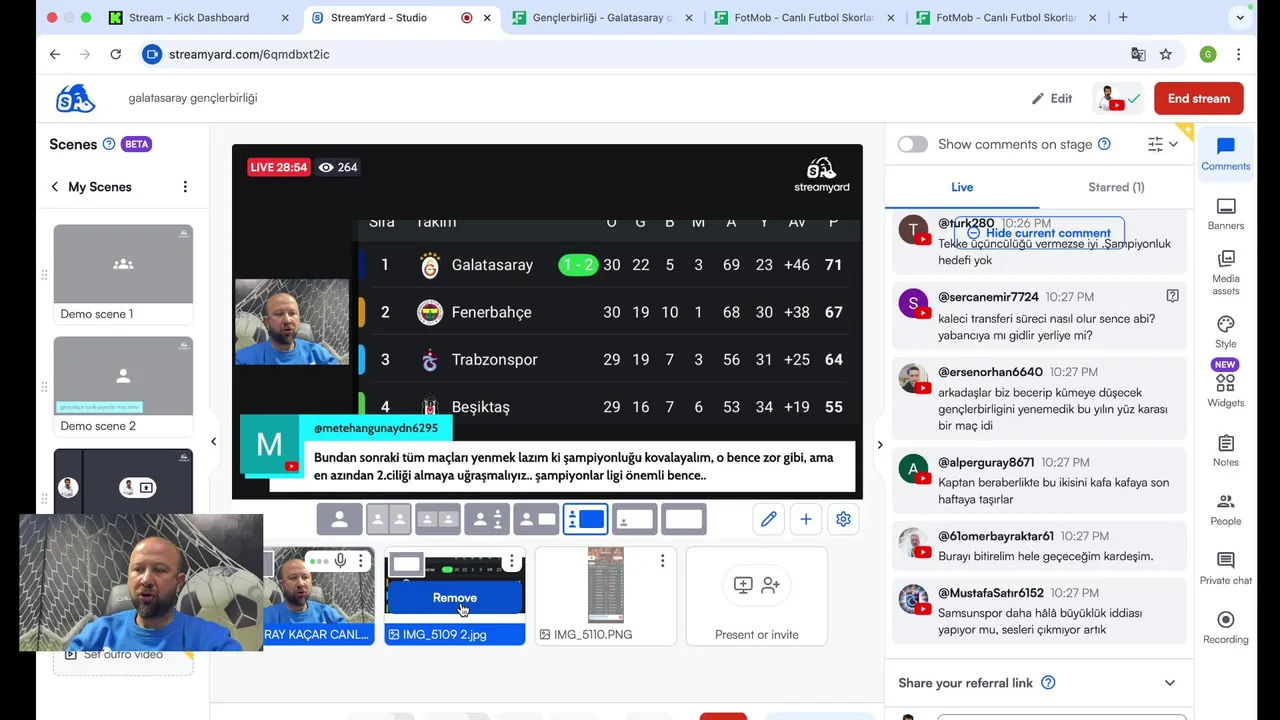
Task: Select the spotlight leader layout
Action: tap(487, 519)
